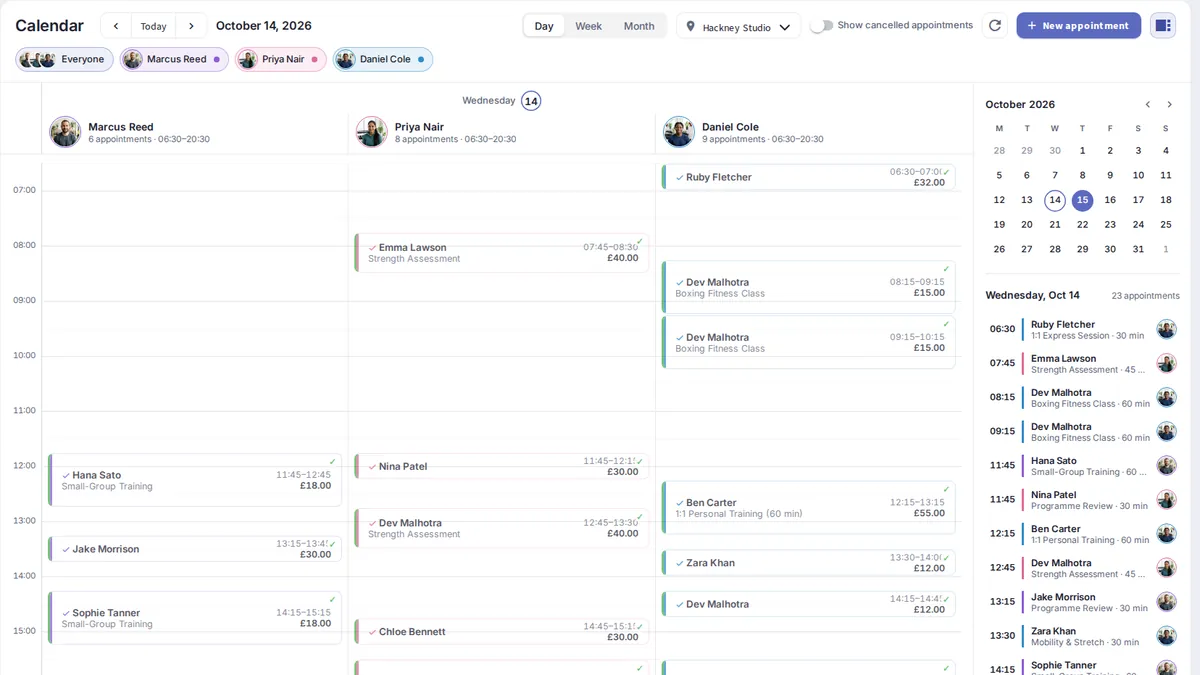The height and width of the screenshot is (675, 1200).
Task: Click the avatar beside Ben Carter in agenda
Action: coord(1167,533)
